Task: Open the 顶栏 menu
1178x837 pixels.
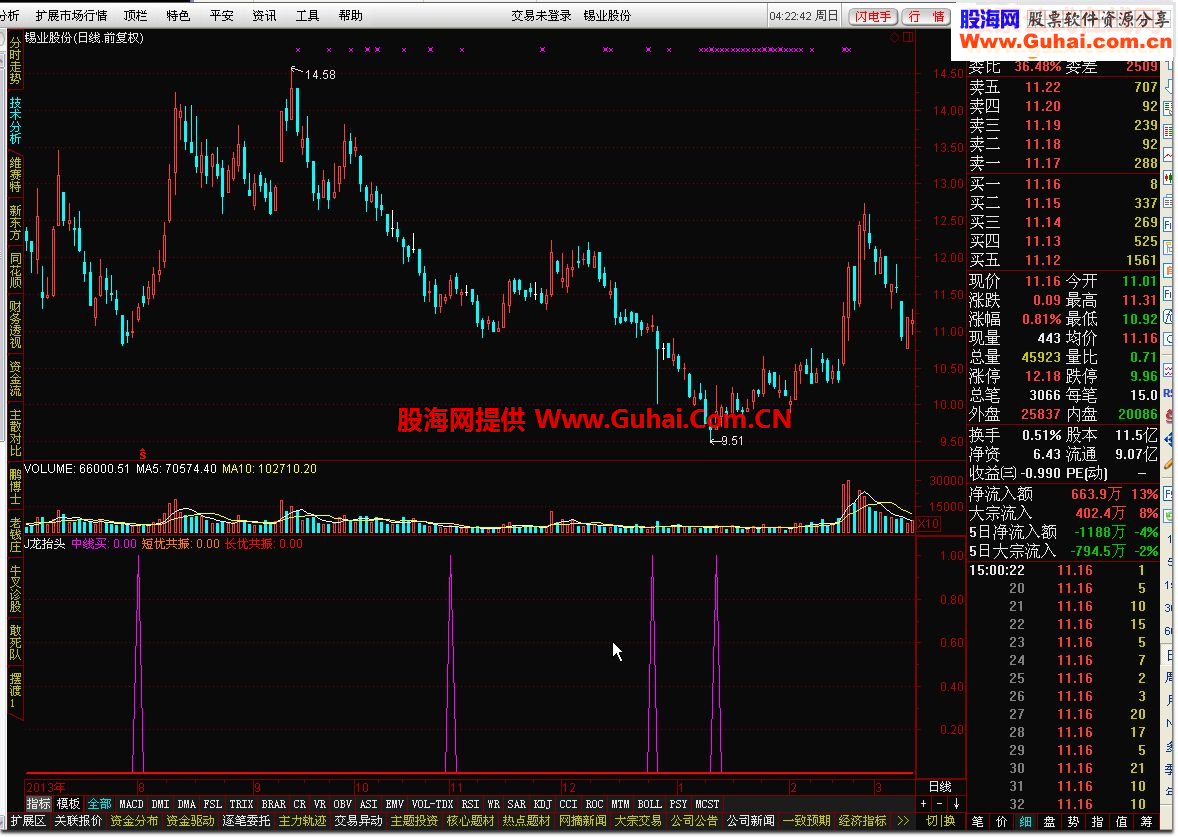Action: pos(135,15)
